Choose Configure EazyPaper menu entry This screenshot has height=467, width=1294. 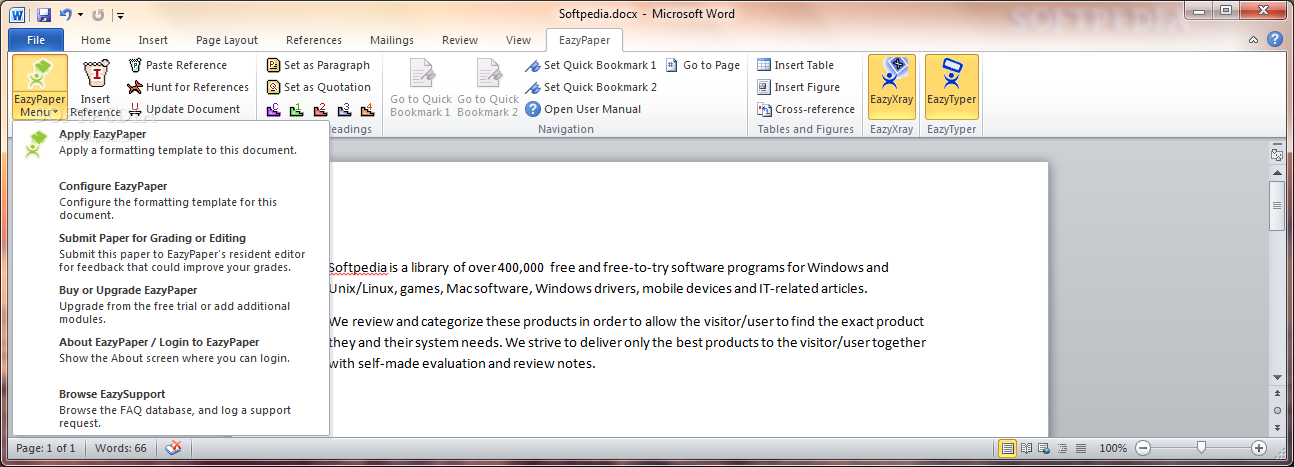pos(170,201)
